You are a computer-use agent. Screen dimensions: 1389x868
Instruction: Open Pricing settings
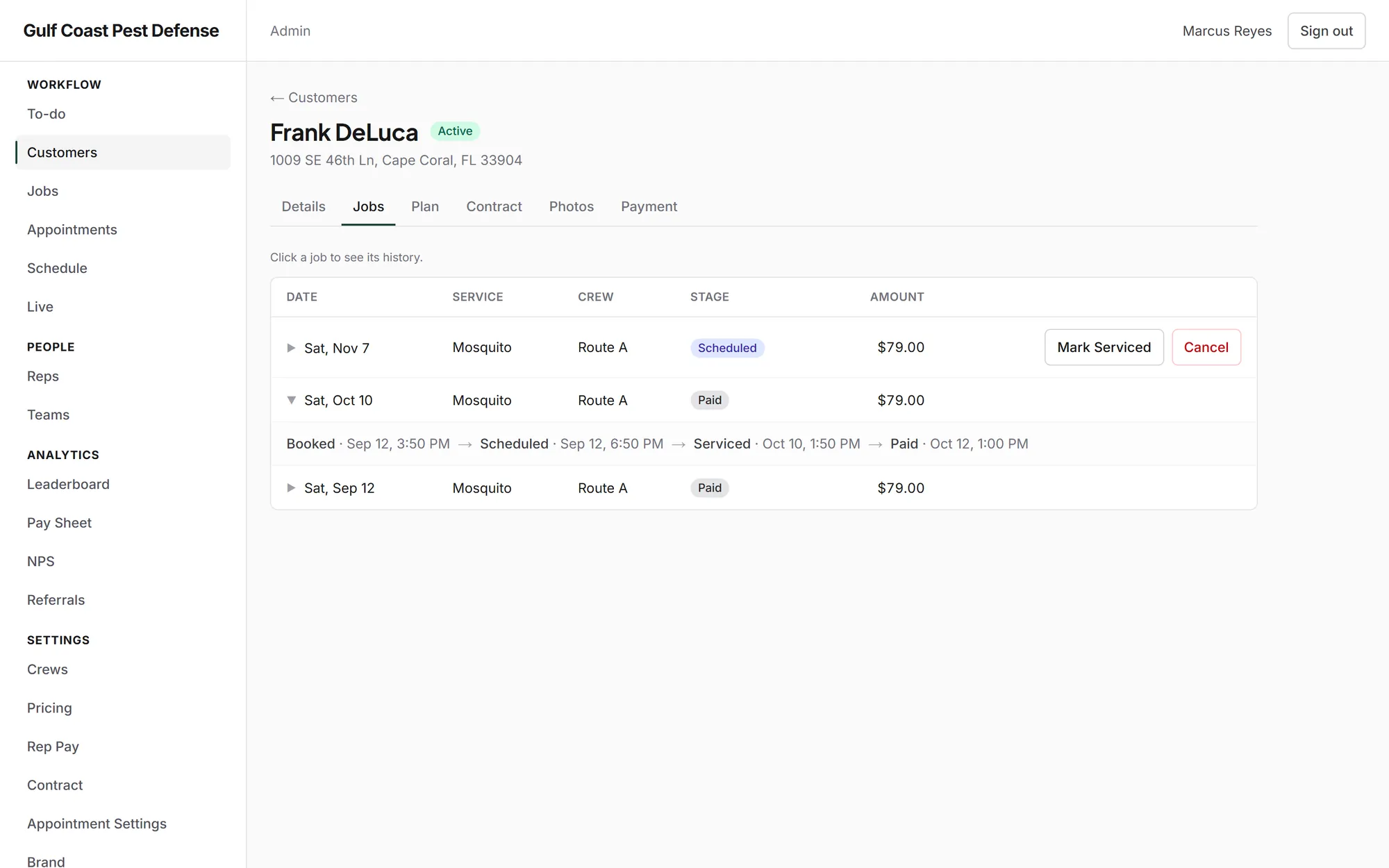[x=123, y=708]
